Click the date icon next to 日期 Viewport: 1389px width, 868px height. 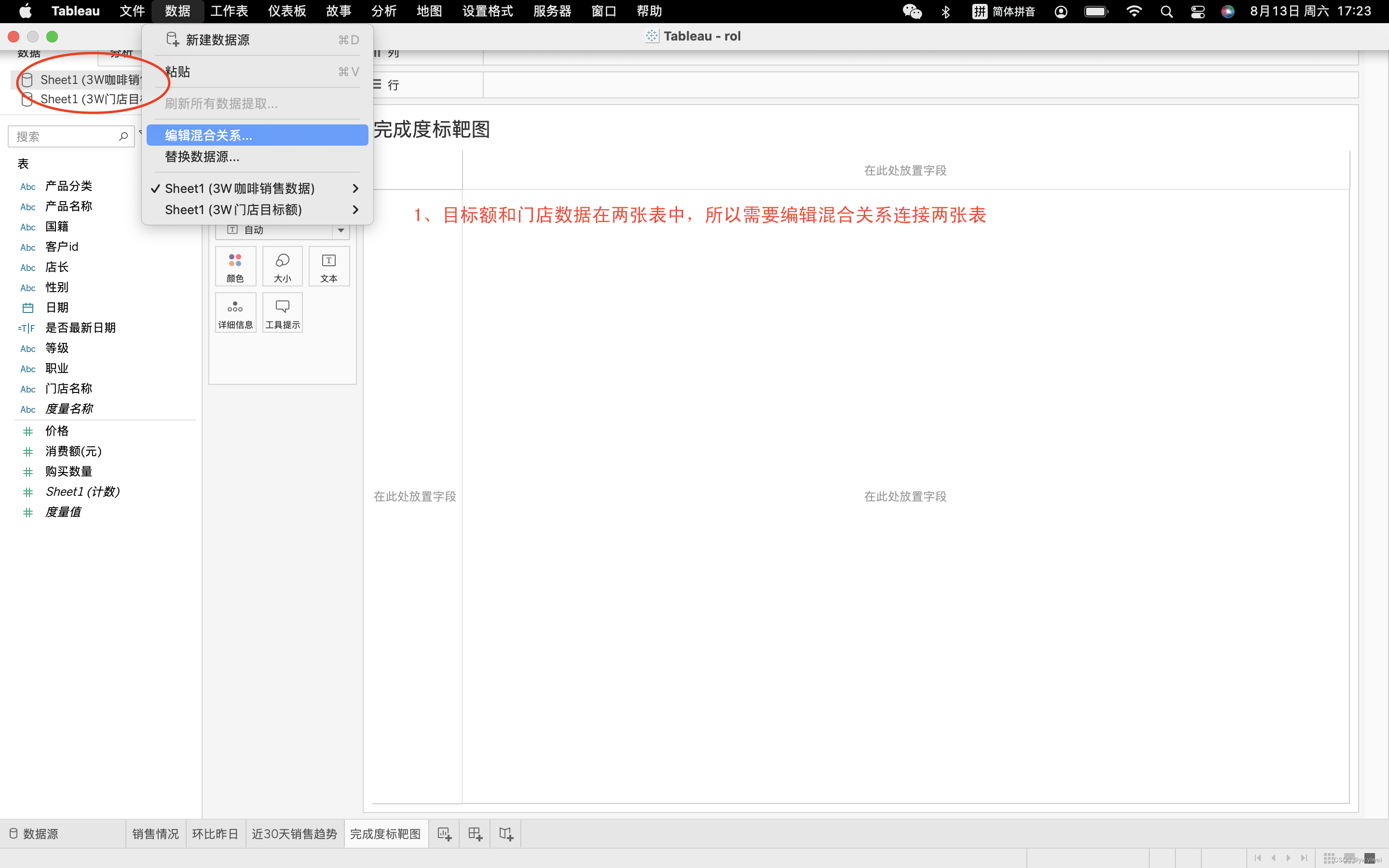pos(27,308)
